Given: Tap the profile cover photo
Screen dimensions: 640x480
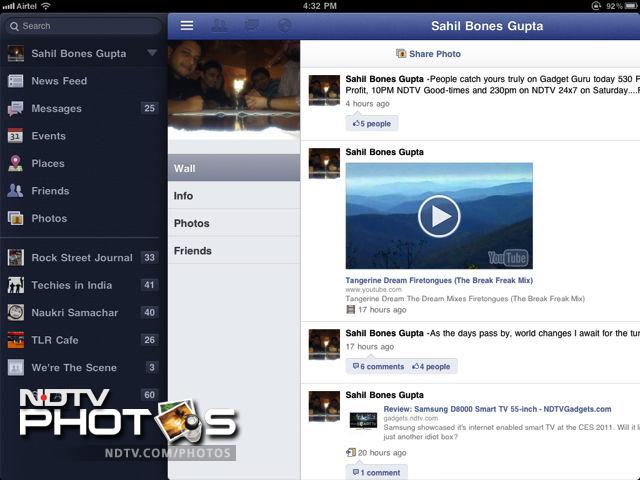Looking at the screenshot, I should 234,89.
